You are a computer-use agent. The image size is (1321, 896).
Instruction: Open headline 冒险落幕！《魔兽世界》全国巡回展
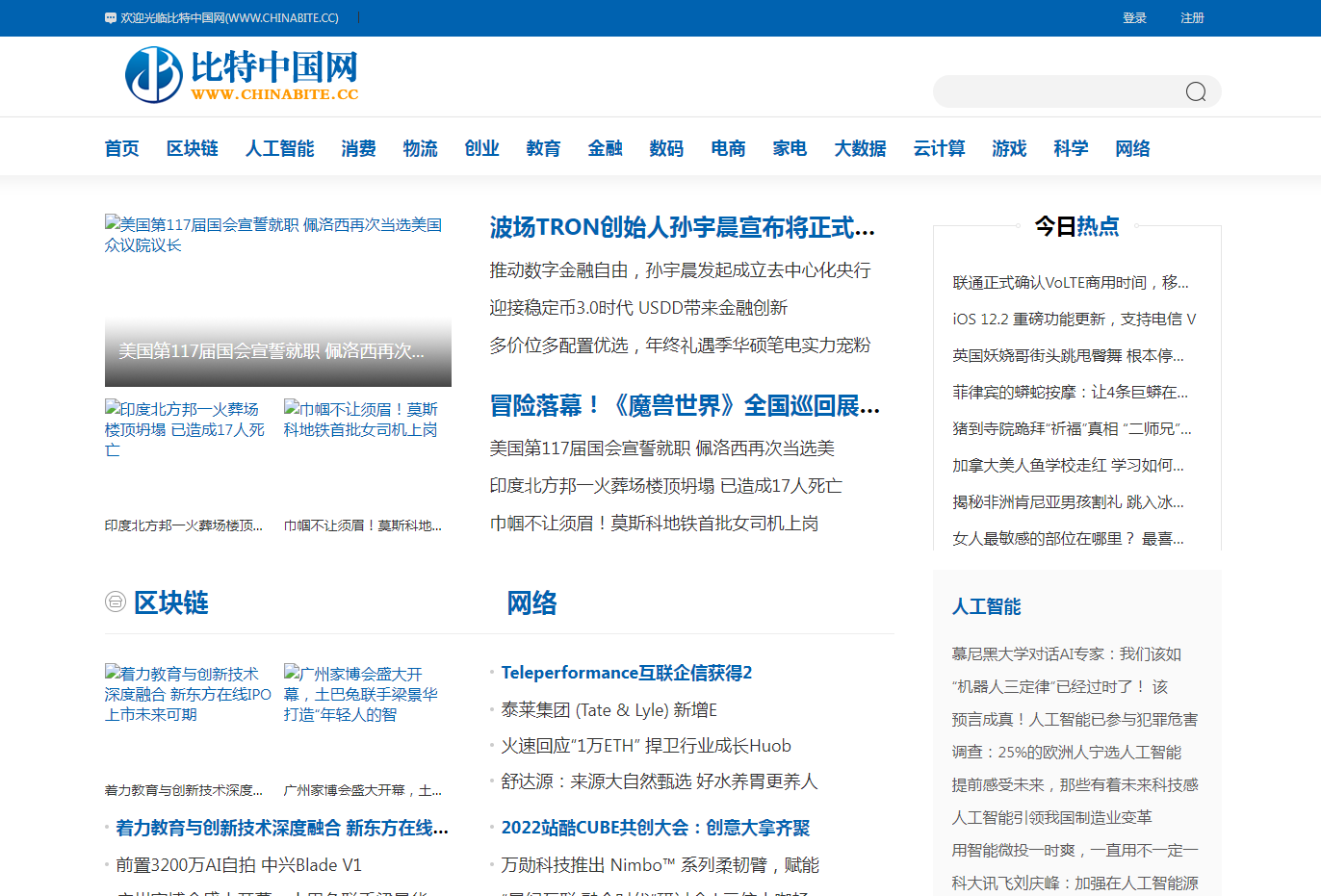click(686, 406)
